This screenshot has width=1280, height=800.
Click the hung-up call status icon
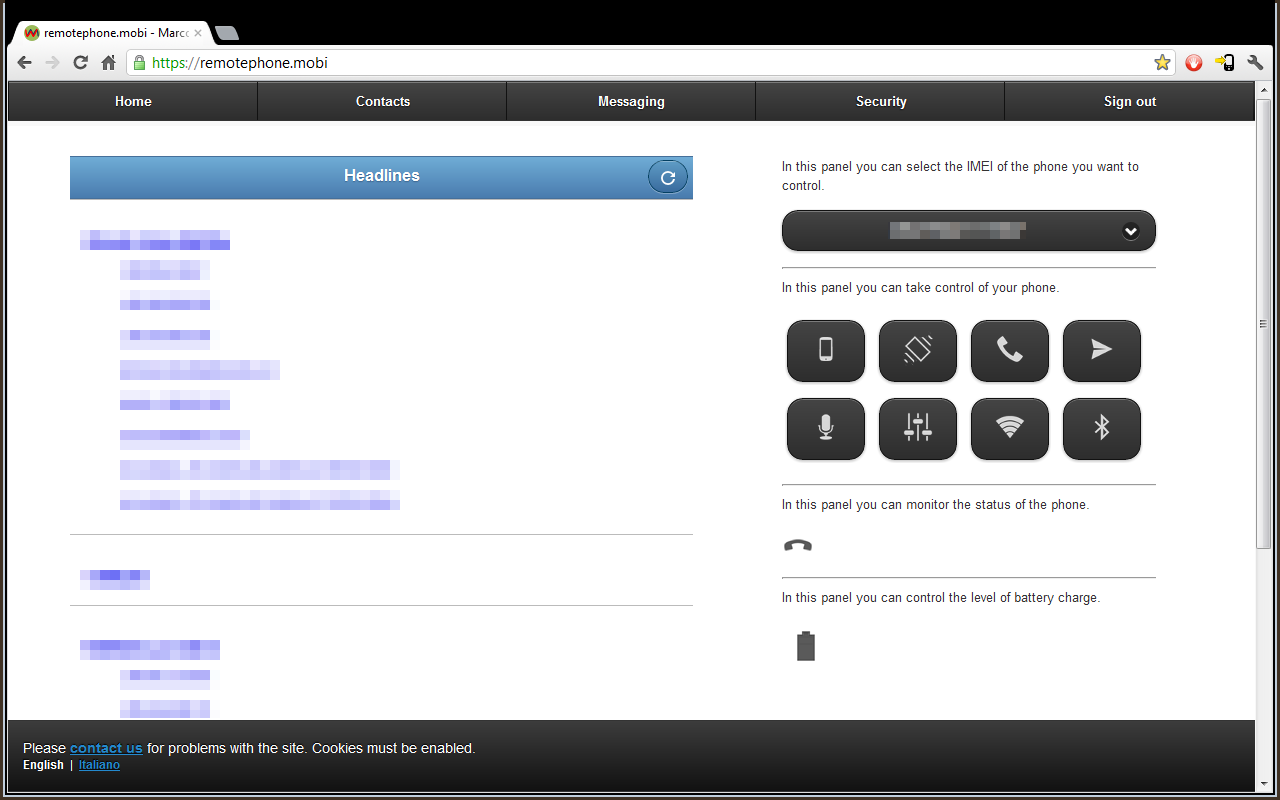[798, 545]
